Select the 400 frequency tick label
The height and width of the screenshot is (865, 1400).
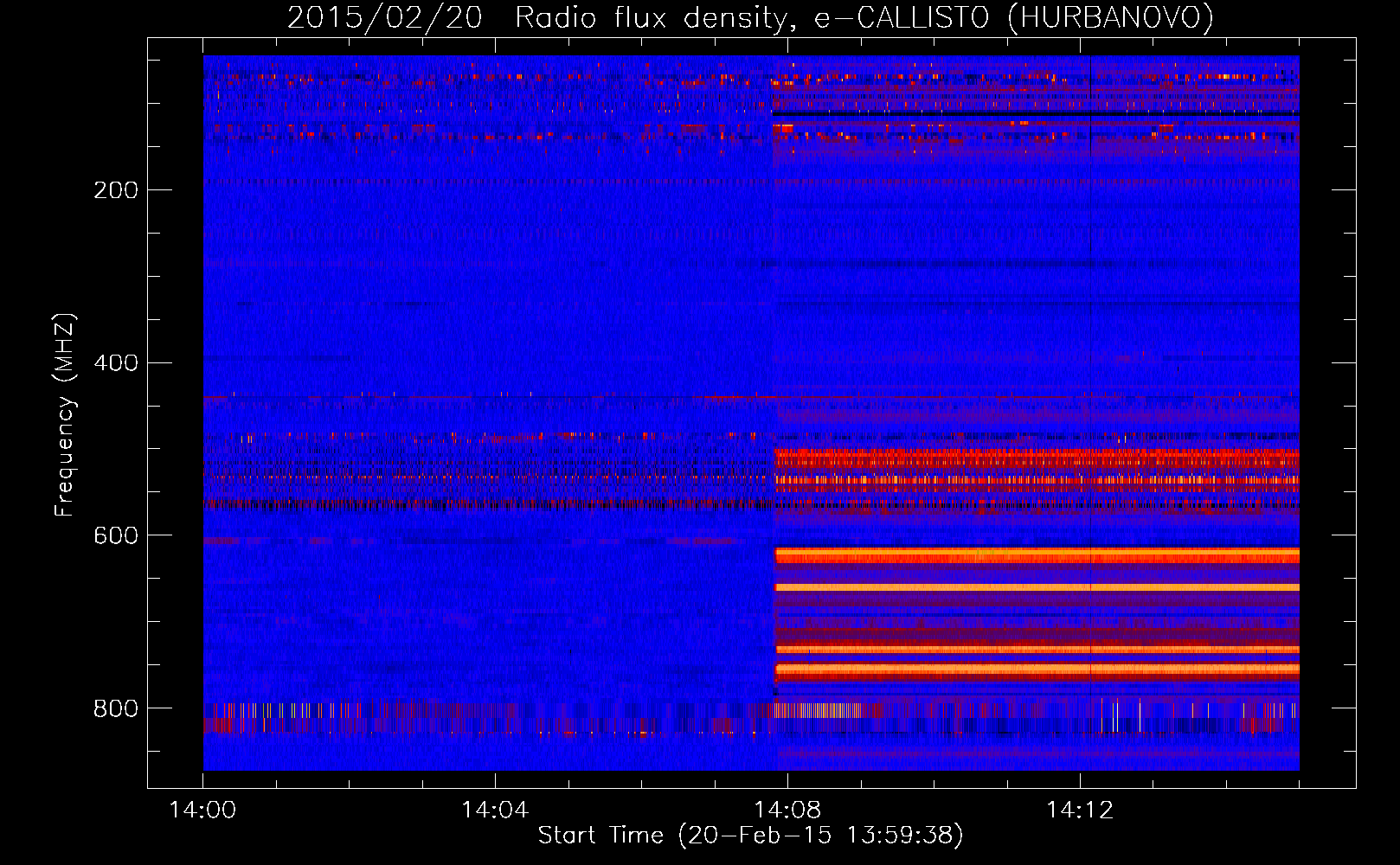pos(116,363)
